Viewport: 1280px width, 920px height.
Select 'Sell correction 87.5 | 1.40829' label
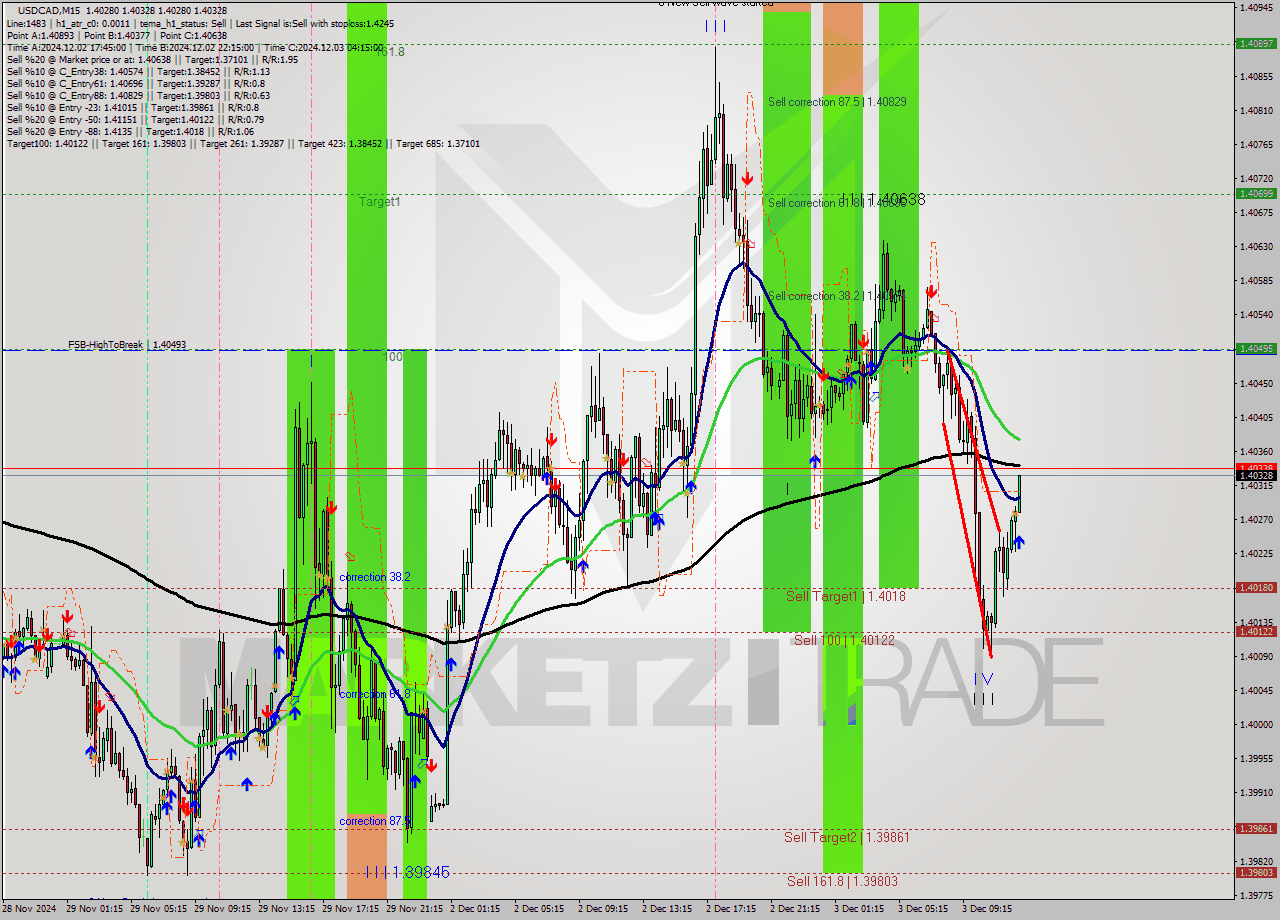point(837,102)
